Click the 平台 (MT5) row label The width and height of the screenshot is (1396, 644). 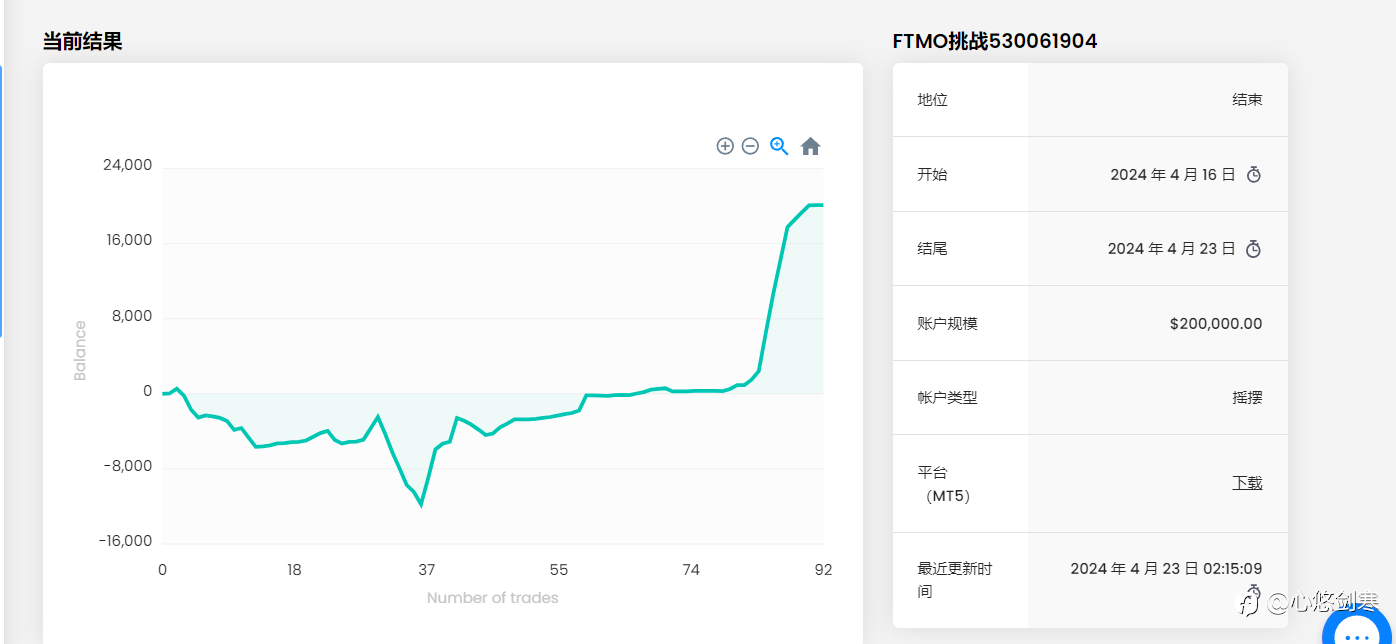(x=945, y=484)
